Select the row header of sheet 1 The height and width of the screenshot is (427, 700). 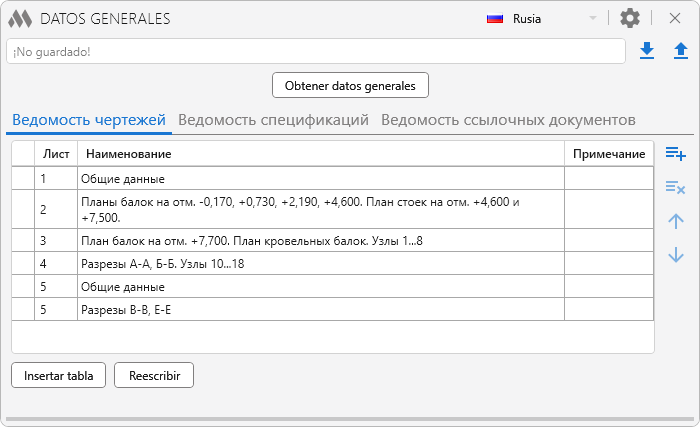click(23, 179)
